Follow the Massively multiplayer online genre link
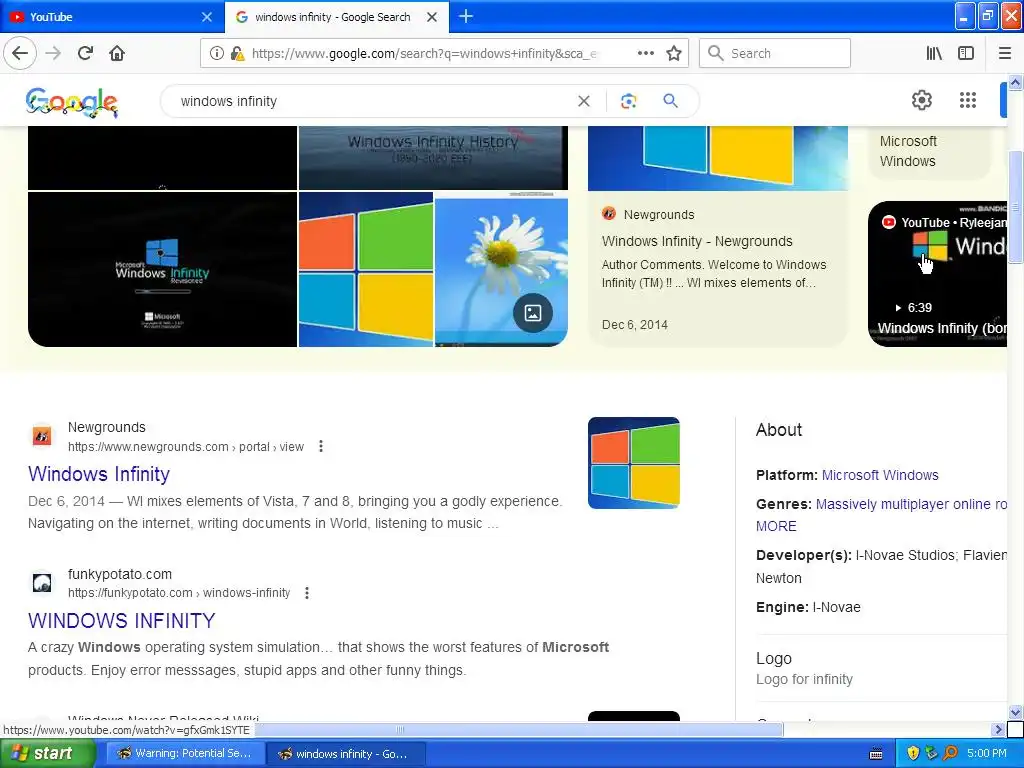1024x768 pixels. (911, 504)
